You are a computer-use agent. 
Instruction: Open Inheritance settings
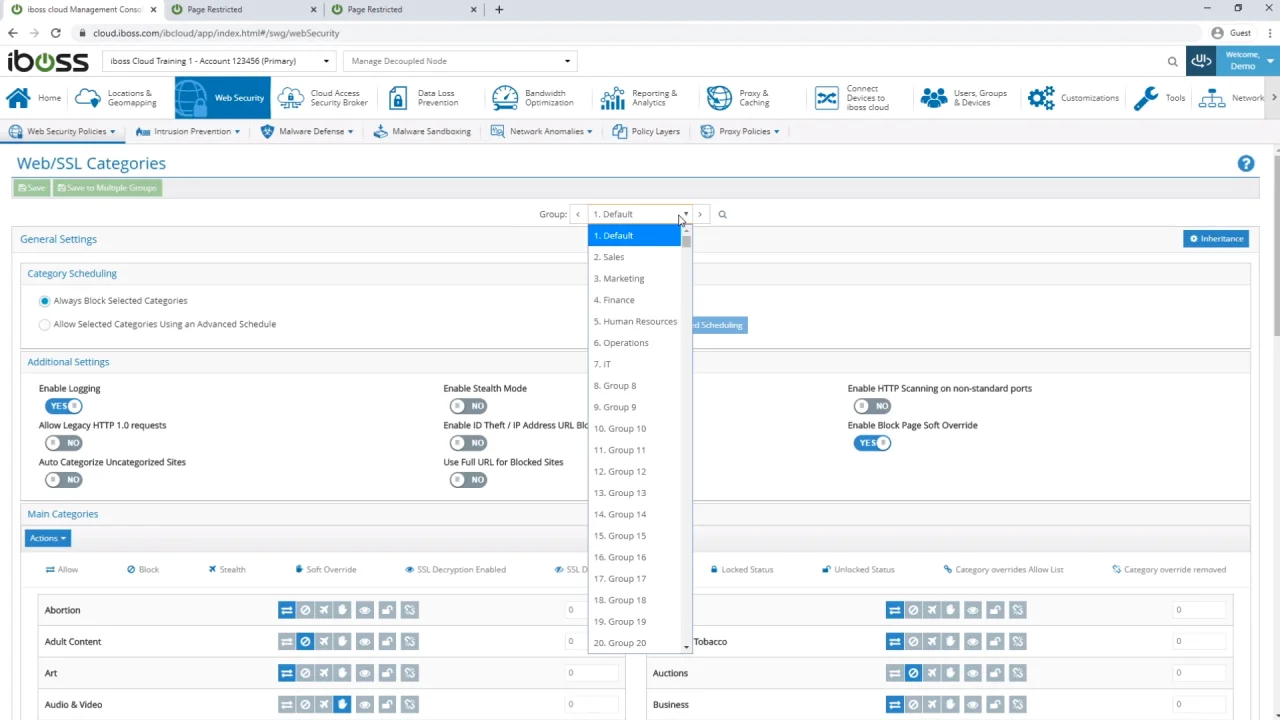(x=1216, y=239)
